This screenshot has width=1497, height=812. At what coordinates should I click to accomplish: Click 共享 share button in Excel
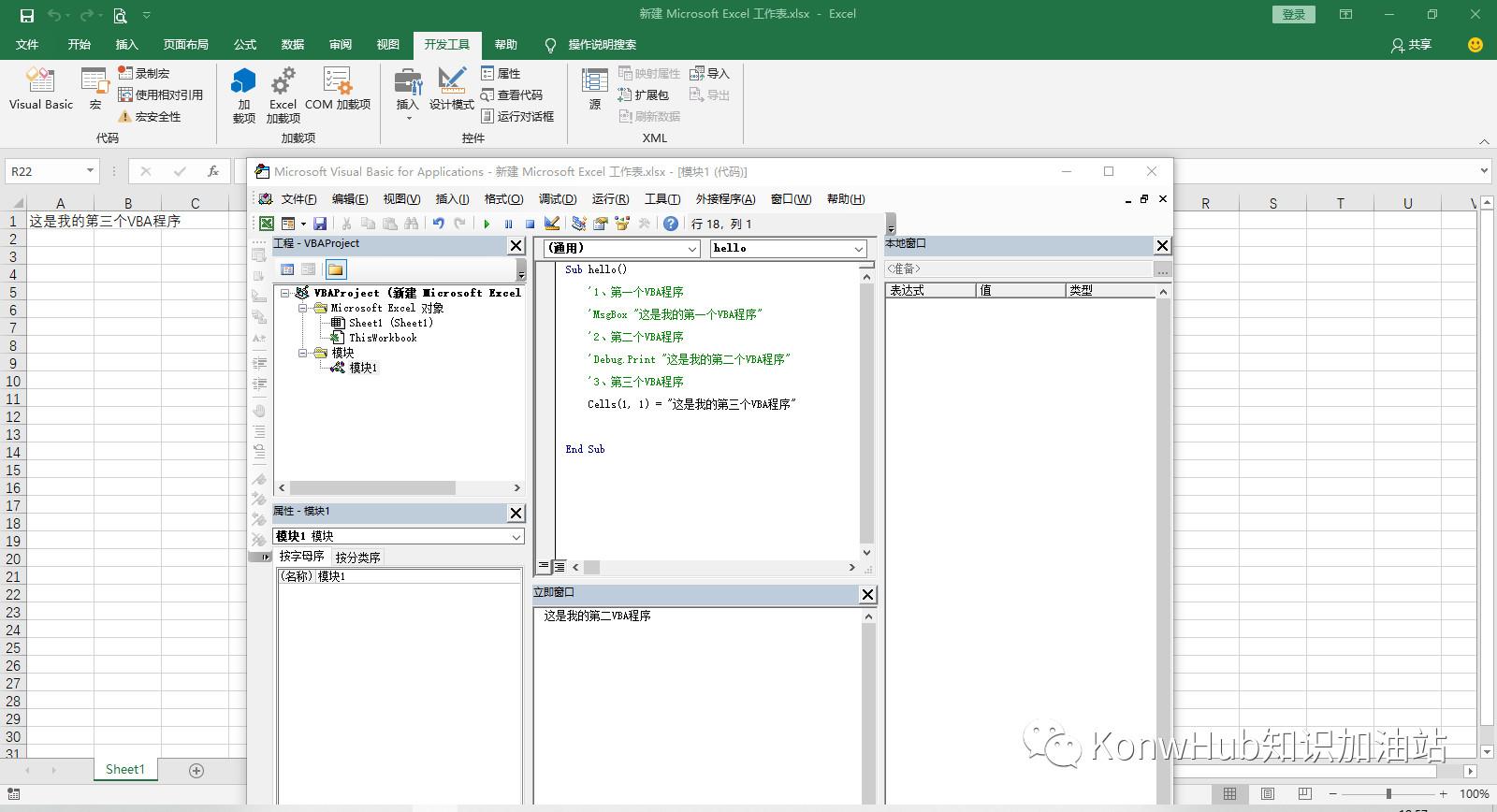[1411, 44]
